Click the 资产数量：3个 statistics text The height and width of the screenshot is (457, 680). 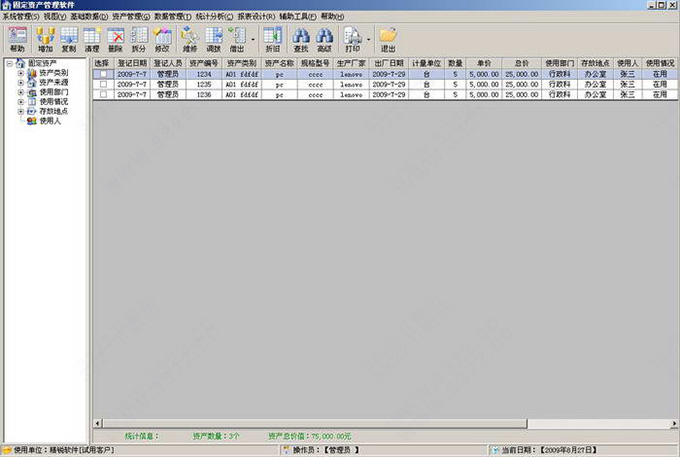pos(216,436)
